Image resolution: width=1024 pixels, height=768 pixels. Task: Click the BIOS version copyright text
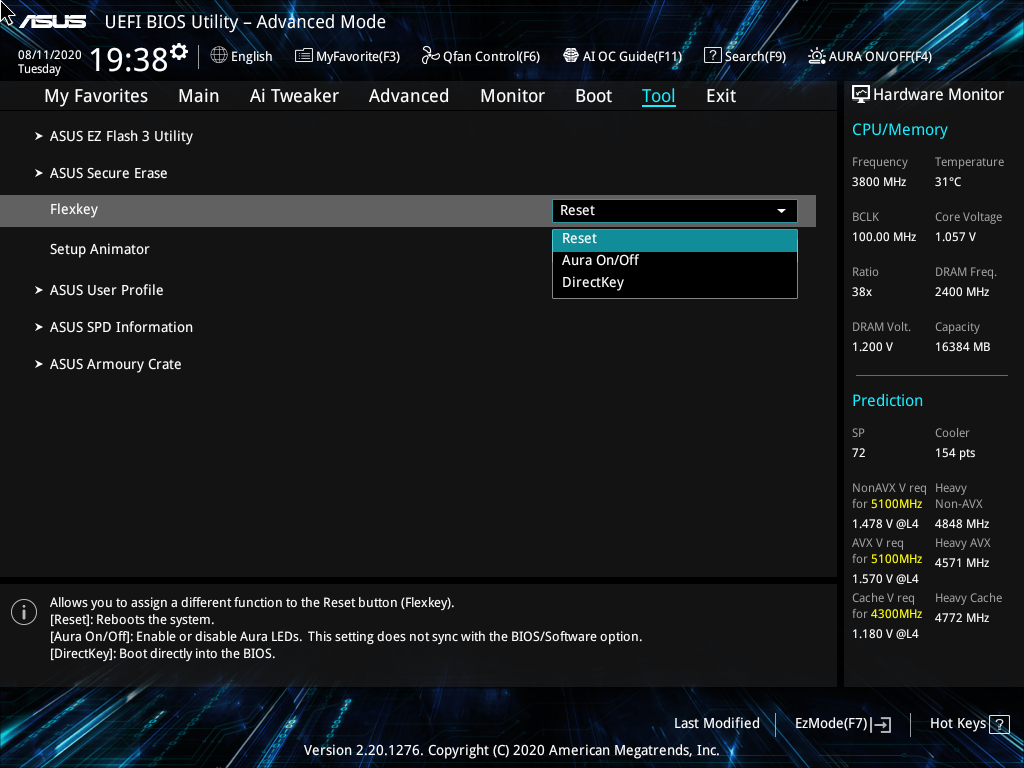[511, 750]
